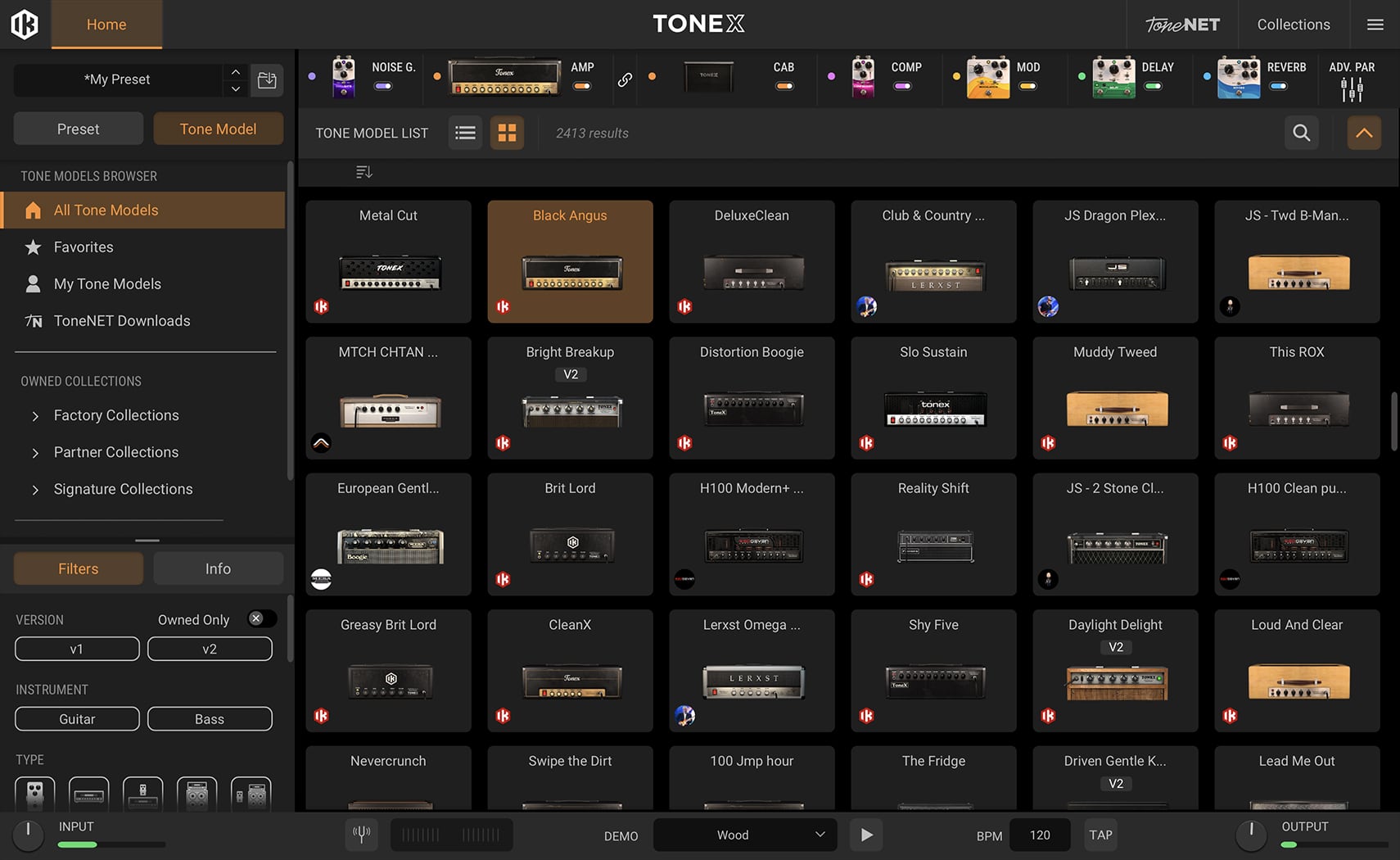The image size is (1400, 860).
Task: Adjust the INPUT level knob
Action: [x=28, y=834]
